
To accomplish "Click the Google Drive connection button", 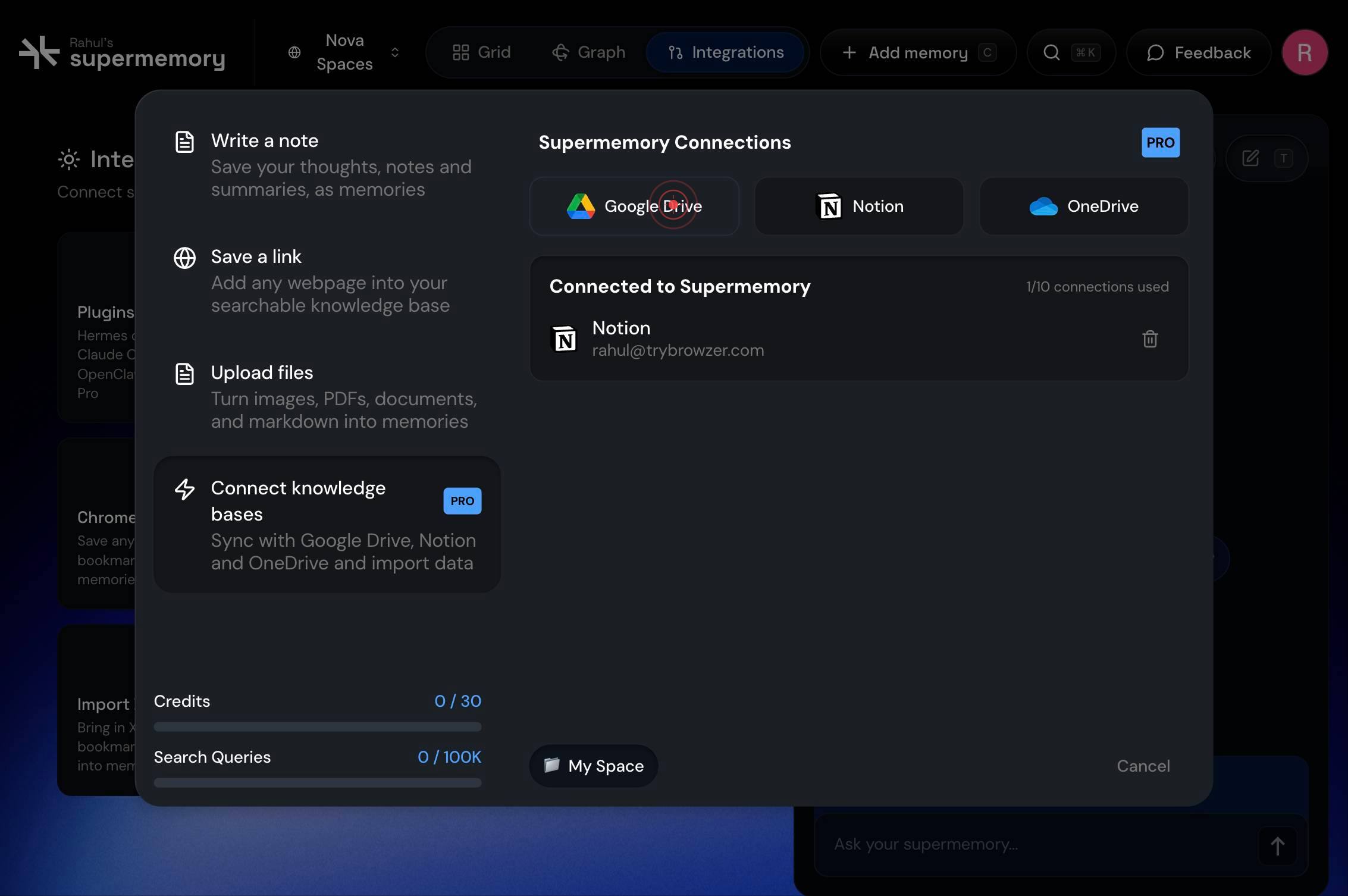I will tap(634, 206).
